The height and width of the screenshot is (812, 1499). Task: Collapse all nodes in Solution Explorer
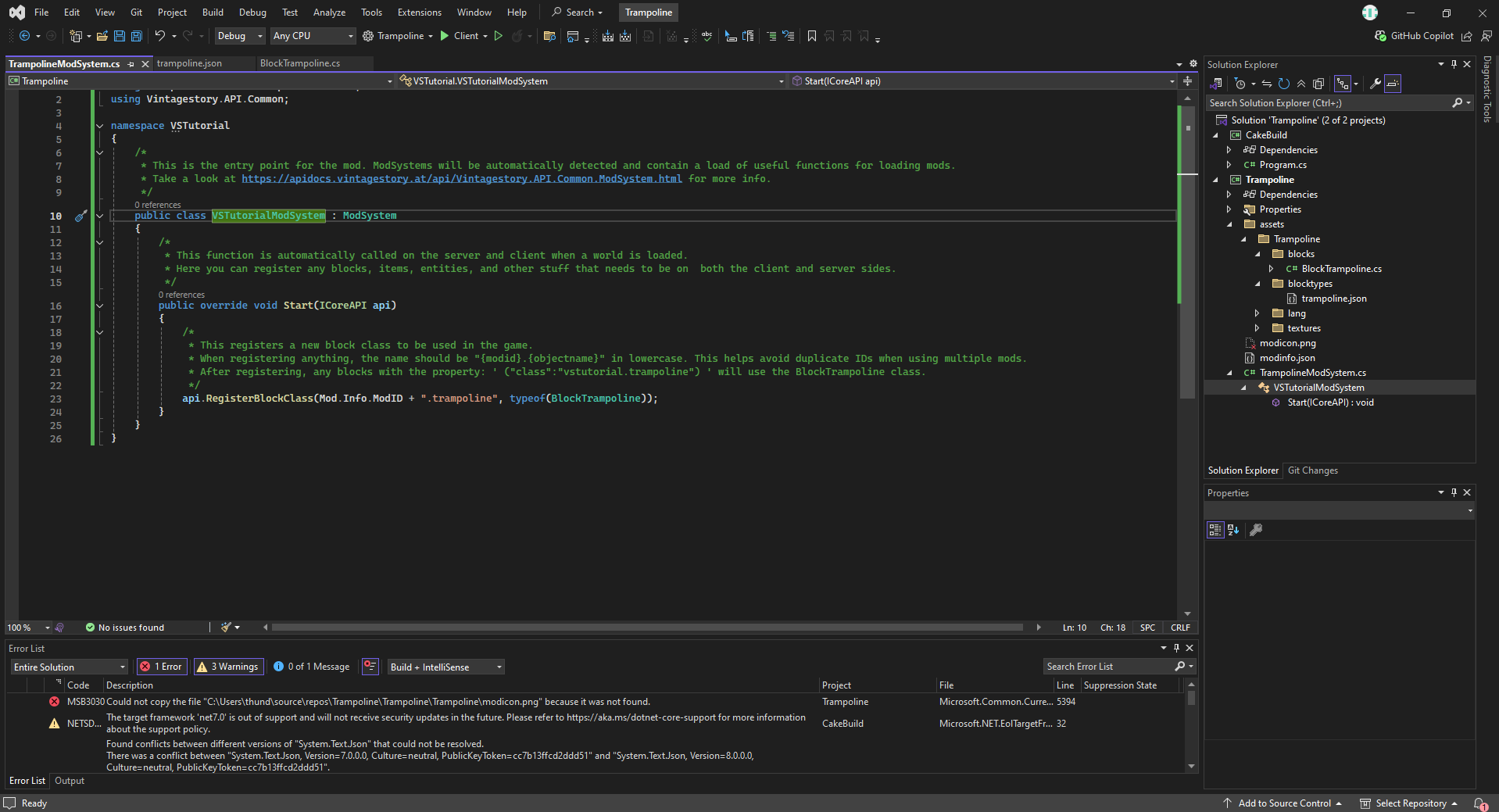[1301, 84]
